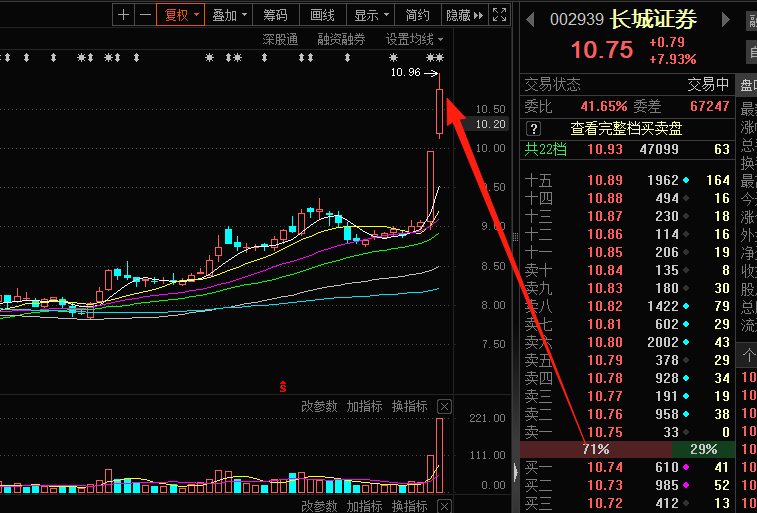Click the latest red candlestick at 10.96
This screenshot has width=757, height=513.
coord(439,111)
